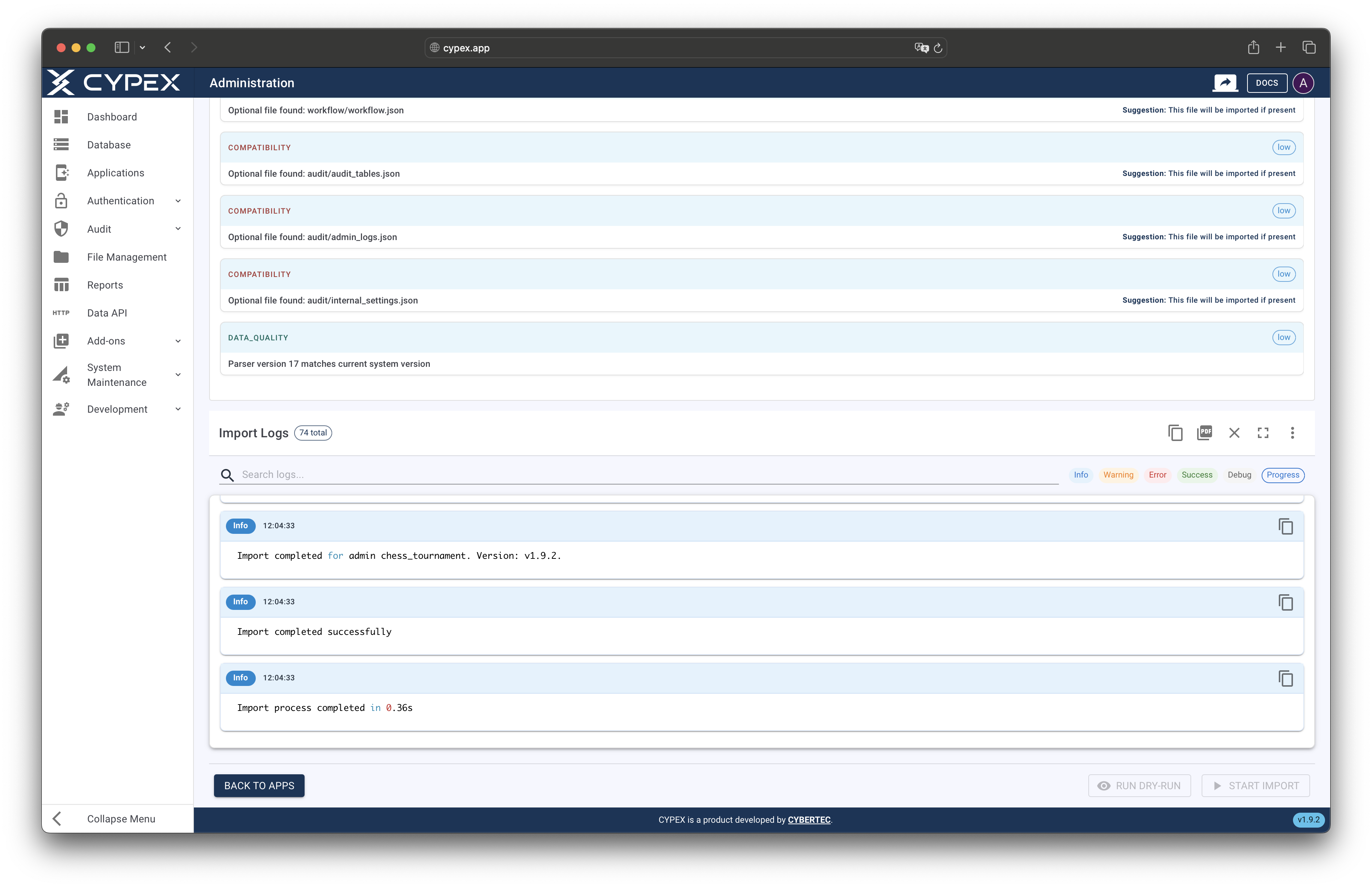
Task: Open the kebab menu on Import Logs
Action: [1293, 433]
